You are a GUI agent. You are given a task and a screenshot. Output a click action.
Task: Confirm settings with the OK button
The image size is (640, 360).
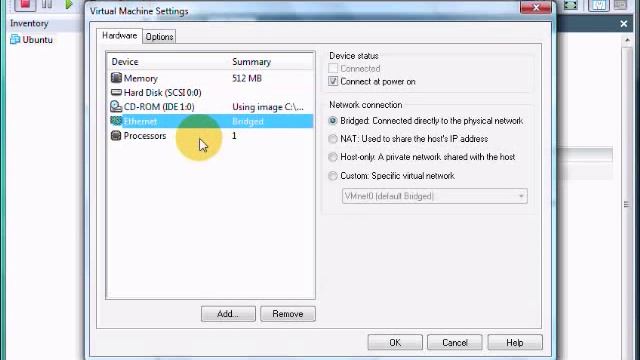pos(395,342)
